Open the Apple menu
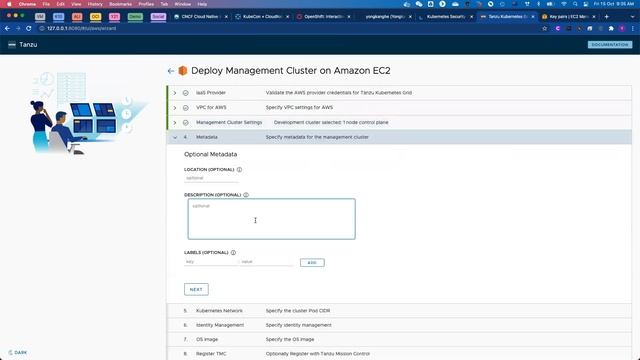Image resolution: width=640 pixels, height=360 pixels. coord(9,4)
